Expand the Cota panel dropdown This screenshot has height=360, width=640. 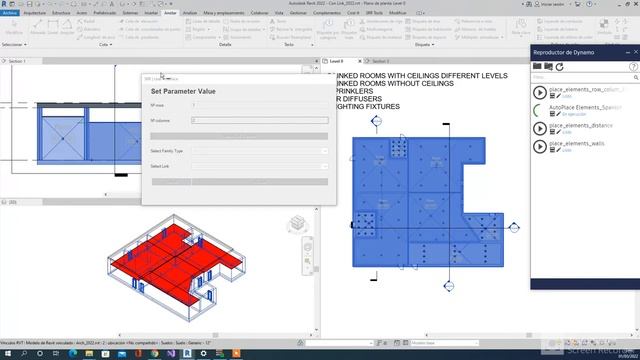[x=106, y=44]
